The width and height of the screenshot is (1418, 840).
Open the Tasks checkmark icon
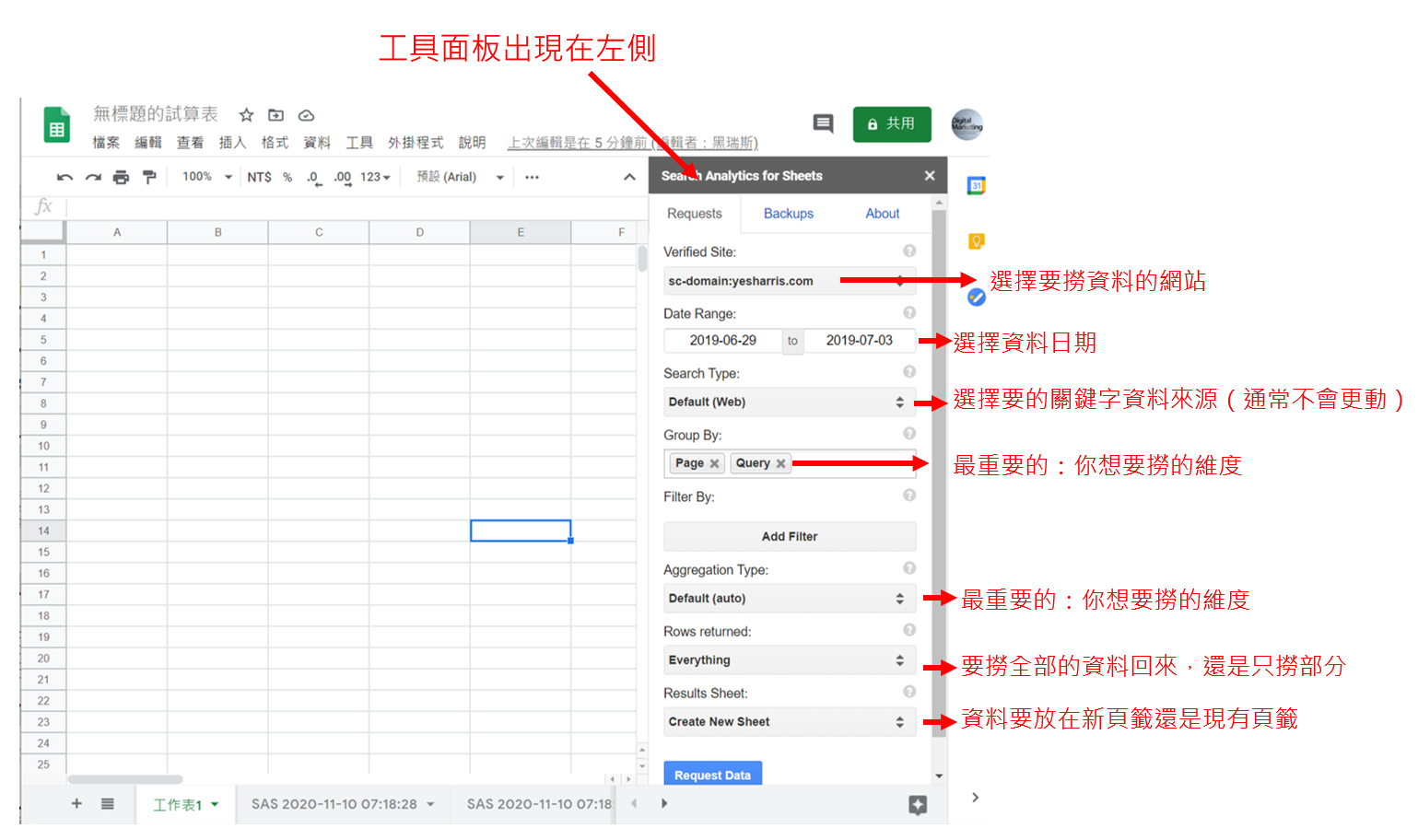tap(976, 297)
